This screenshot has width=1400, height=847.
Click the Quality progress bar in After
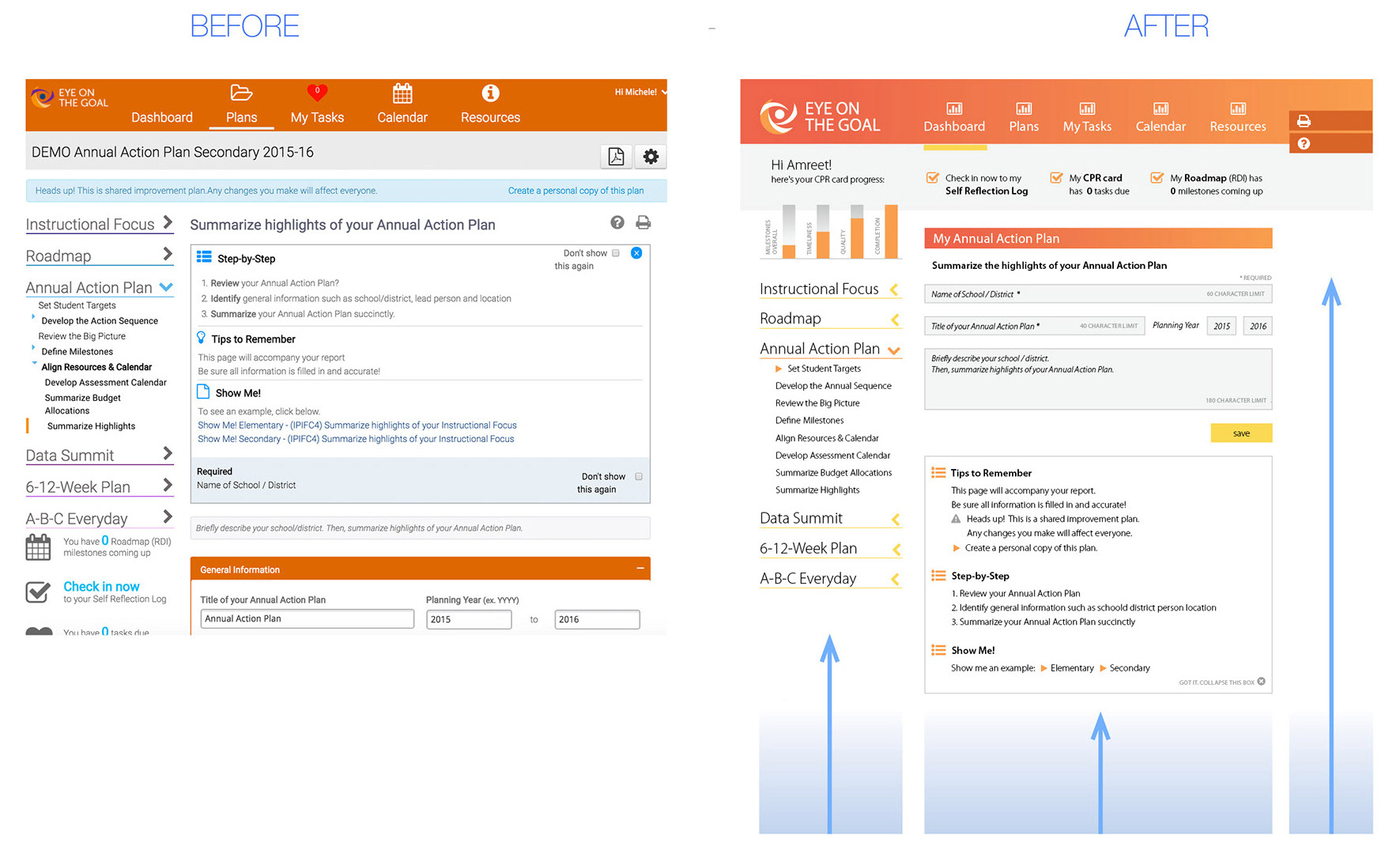tap(857, 231)
